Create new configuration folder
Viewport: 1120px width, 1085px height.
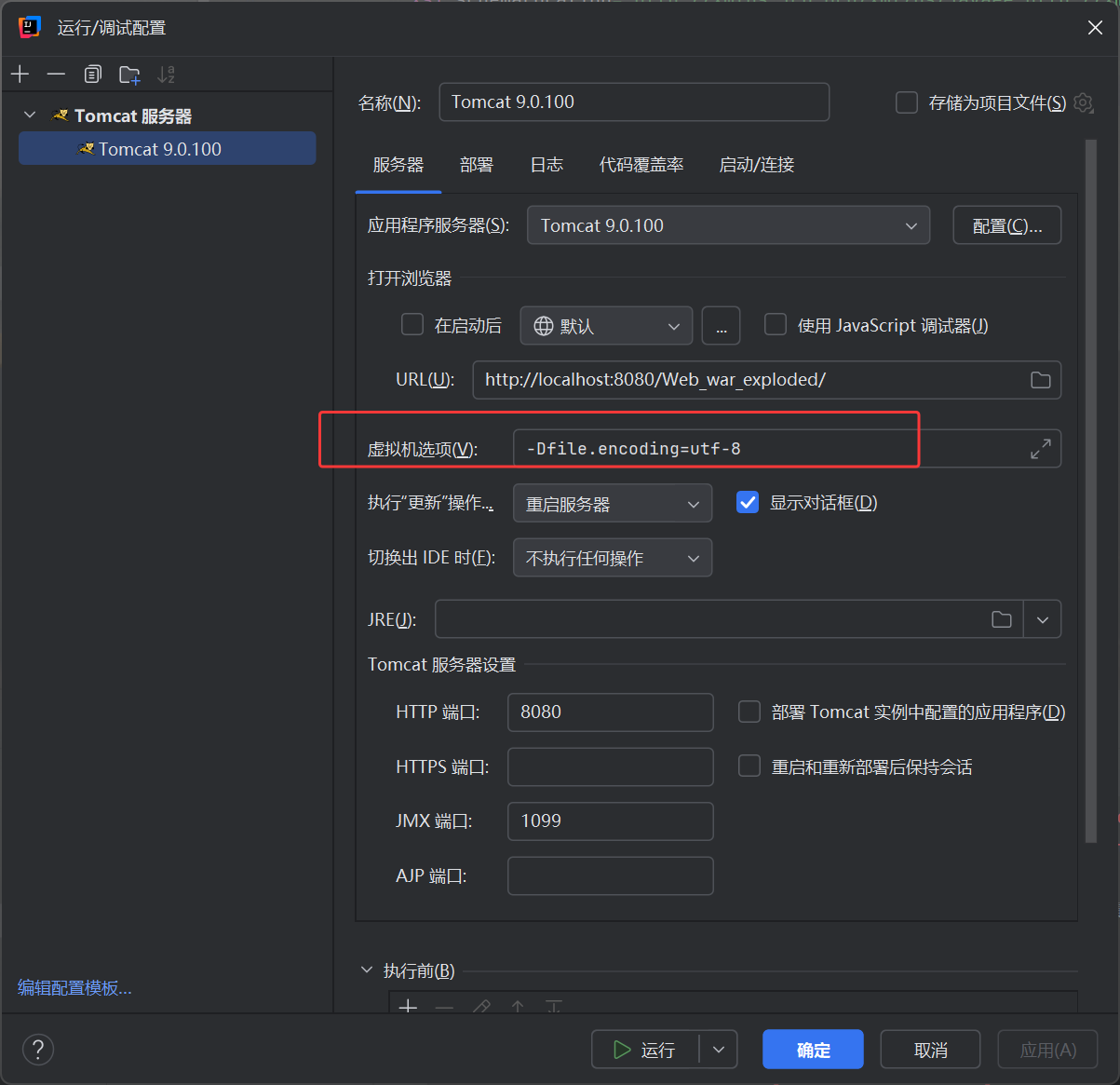click(x=129, y=75)
